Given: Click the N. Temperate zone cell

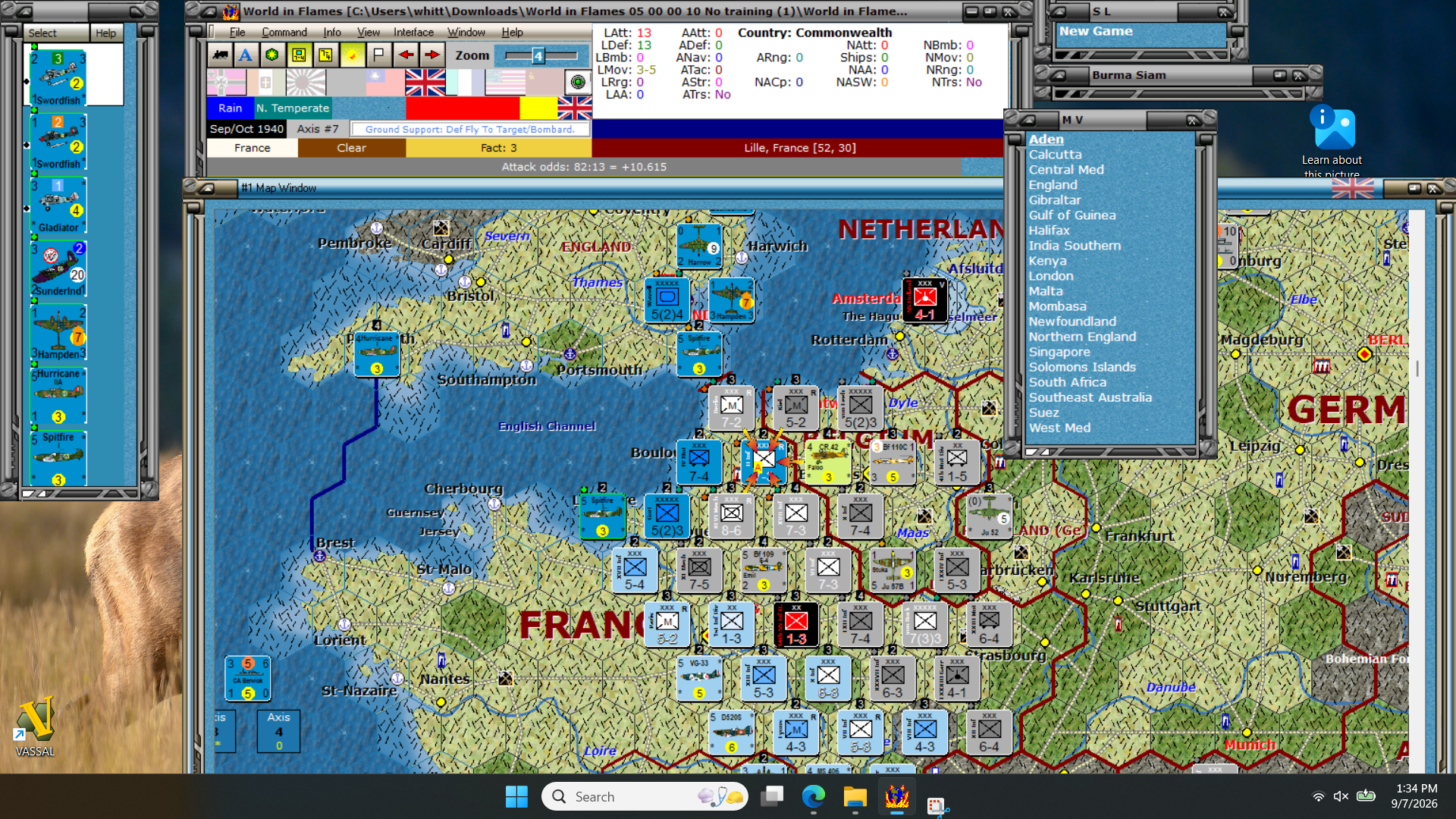Looking at the screenshot, I should tap(293, 108).
